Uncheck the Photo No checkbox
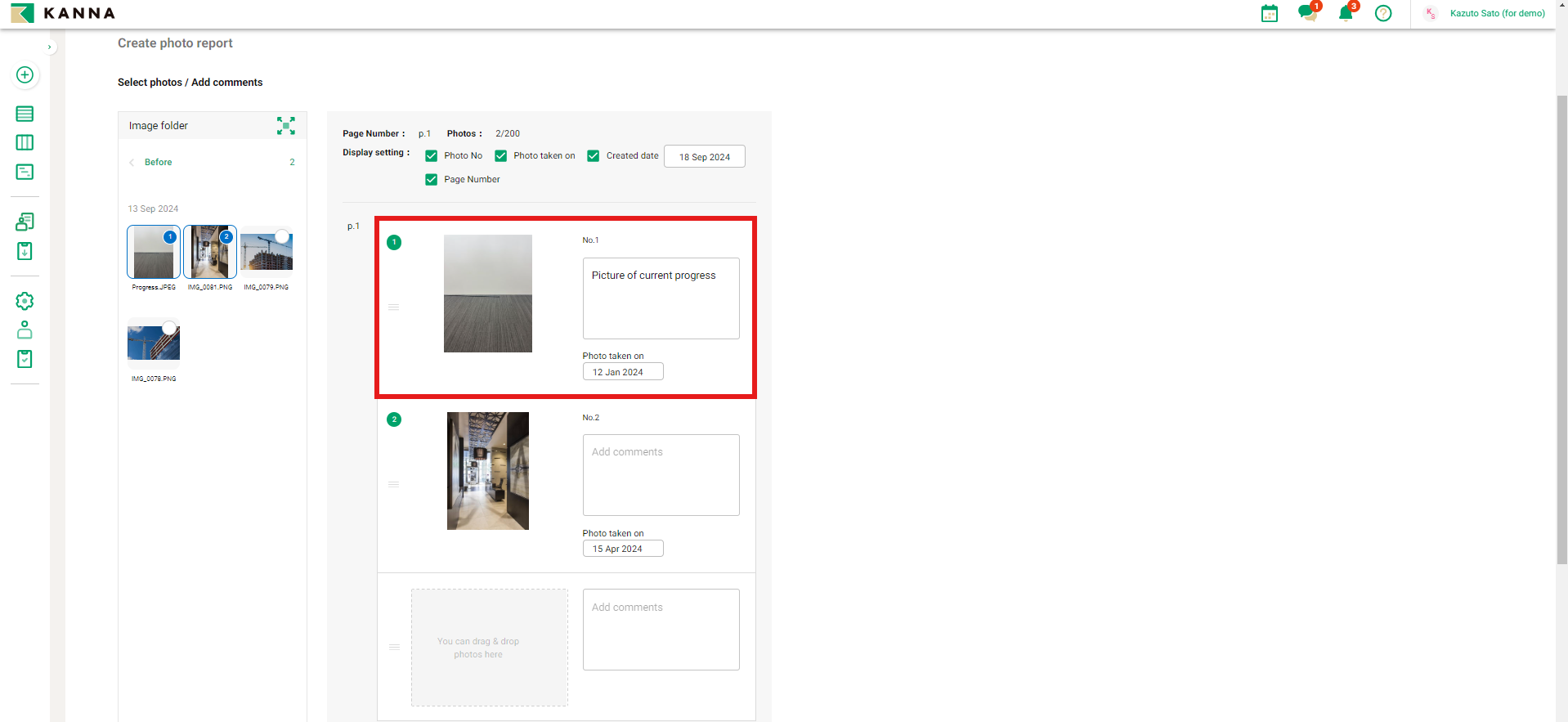 pyautogui.click(x=432, y=156)
